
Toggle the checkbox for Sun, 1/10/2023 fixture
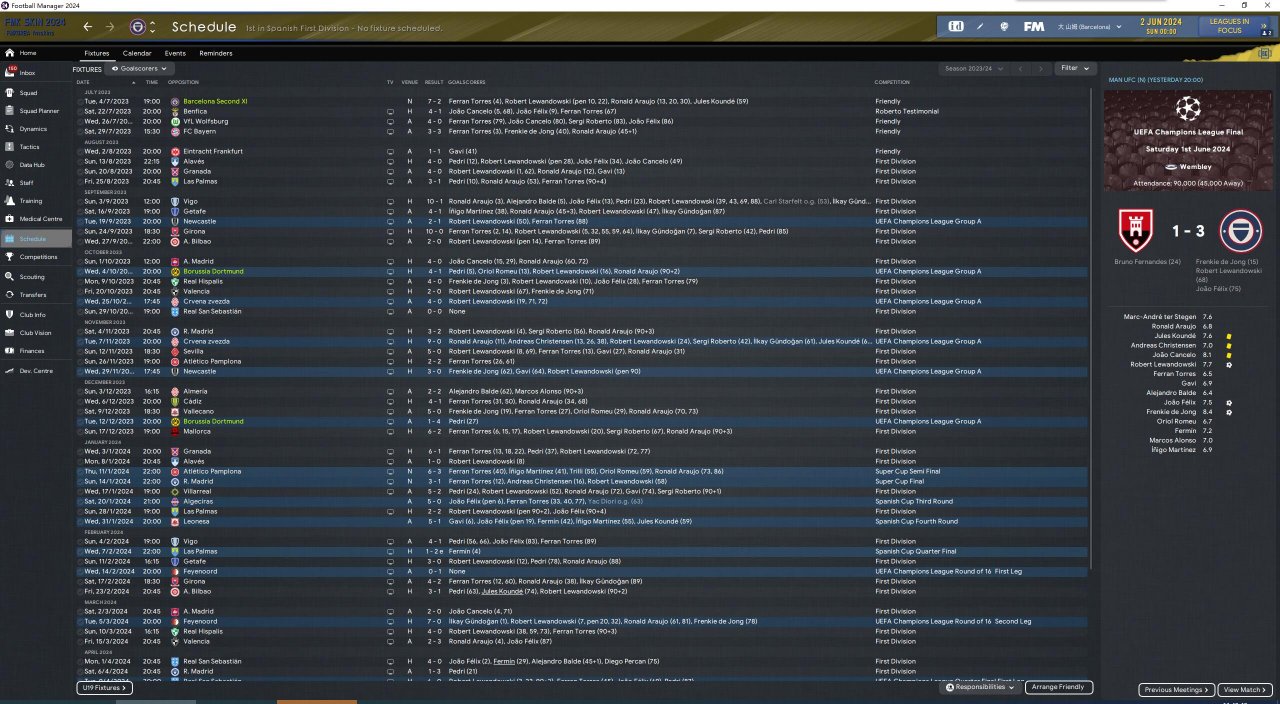(80, 261)
